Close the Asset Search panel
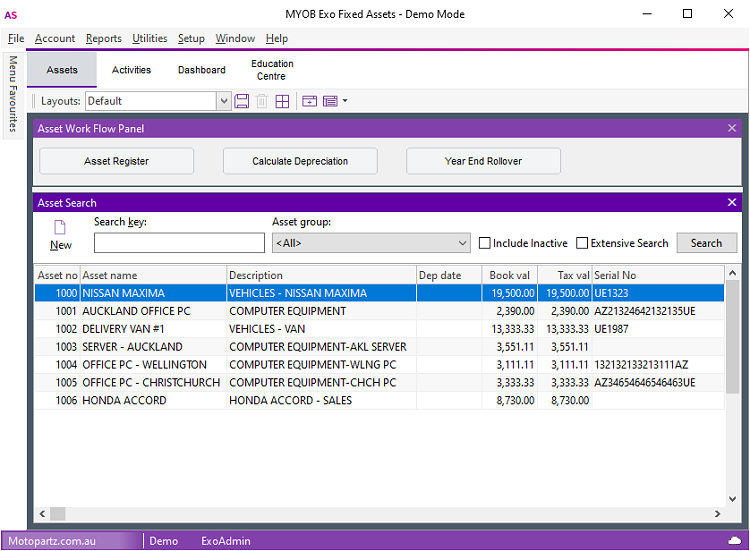750x551 pixels. tap(732, 202)
